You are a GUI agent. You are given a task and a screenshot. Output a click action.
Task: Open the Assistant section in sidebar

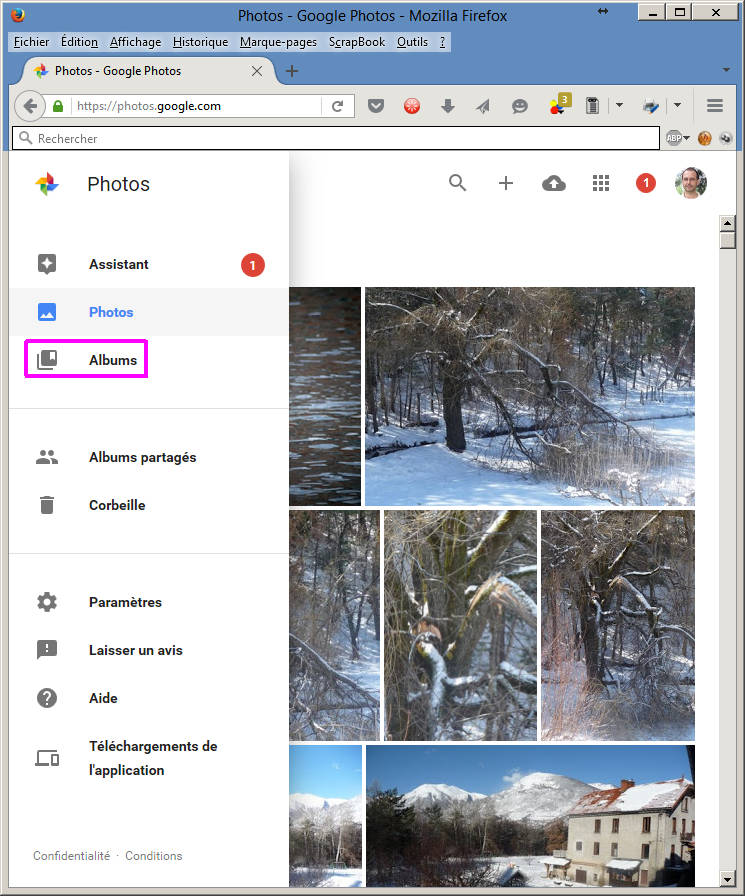click(x=149, y=264)
